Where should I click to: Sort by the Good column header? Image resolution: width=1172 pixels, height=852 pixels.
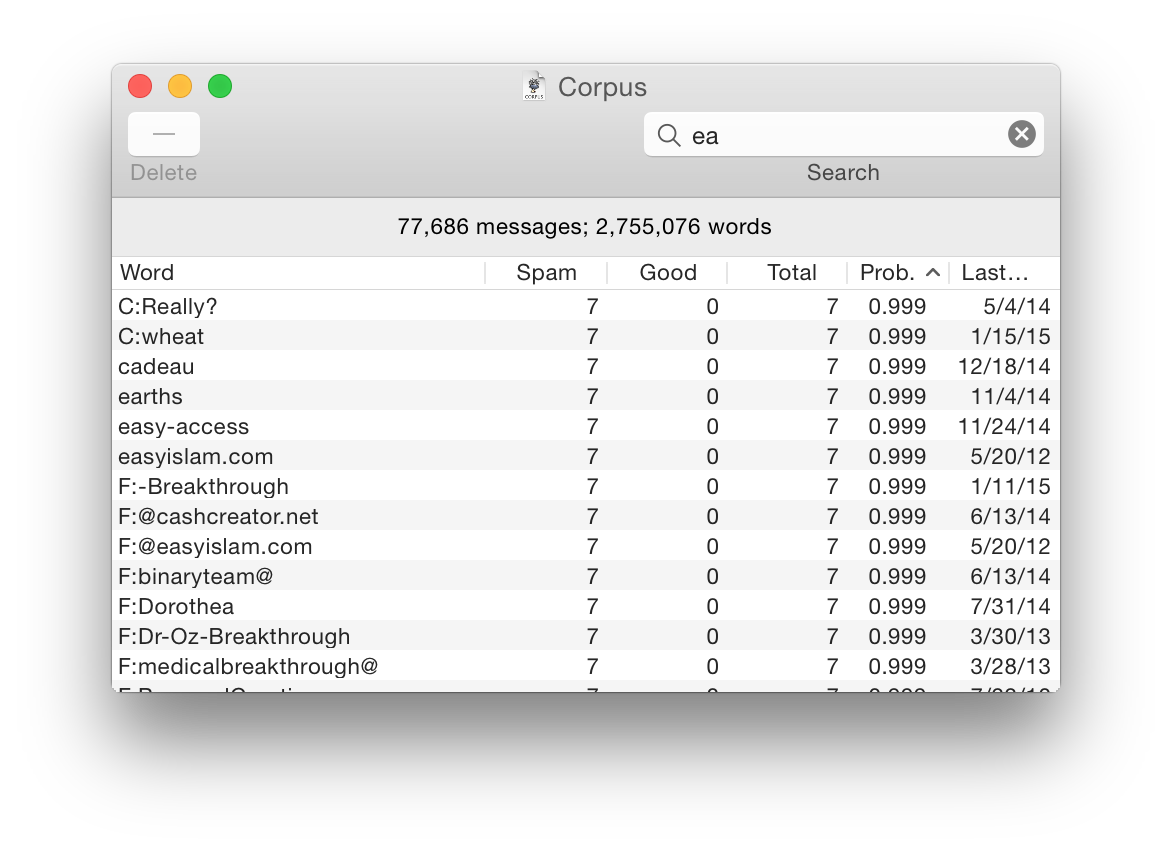coord(667,273)
